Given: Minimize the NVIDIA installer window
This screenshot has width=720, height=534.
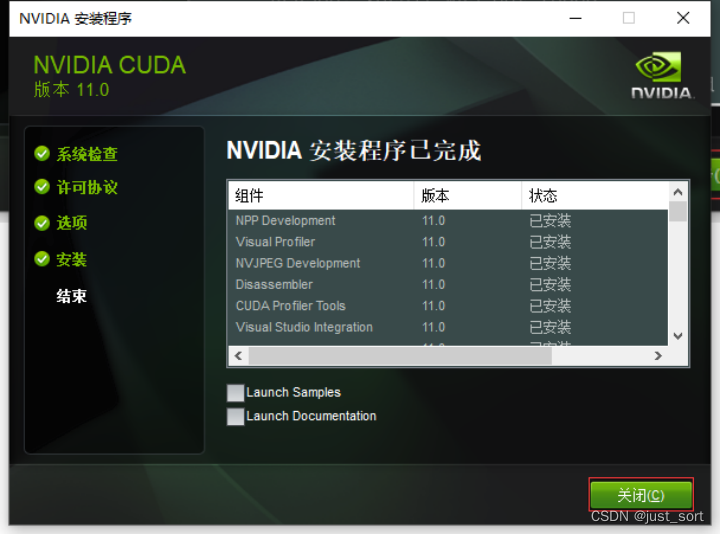Looking at the screenshot, I should click(575, 18).
